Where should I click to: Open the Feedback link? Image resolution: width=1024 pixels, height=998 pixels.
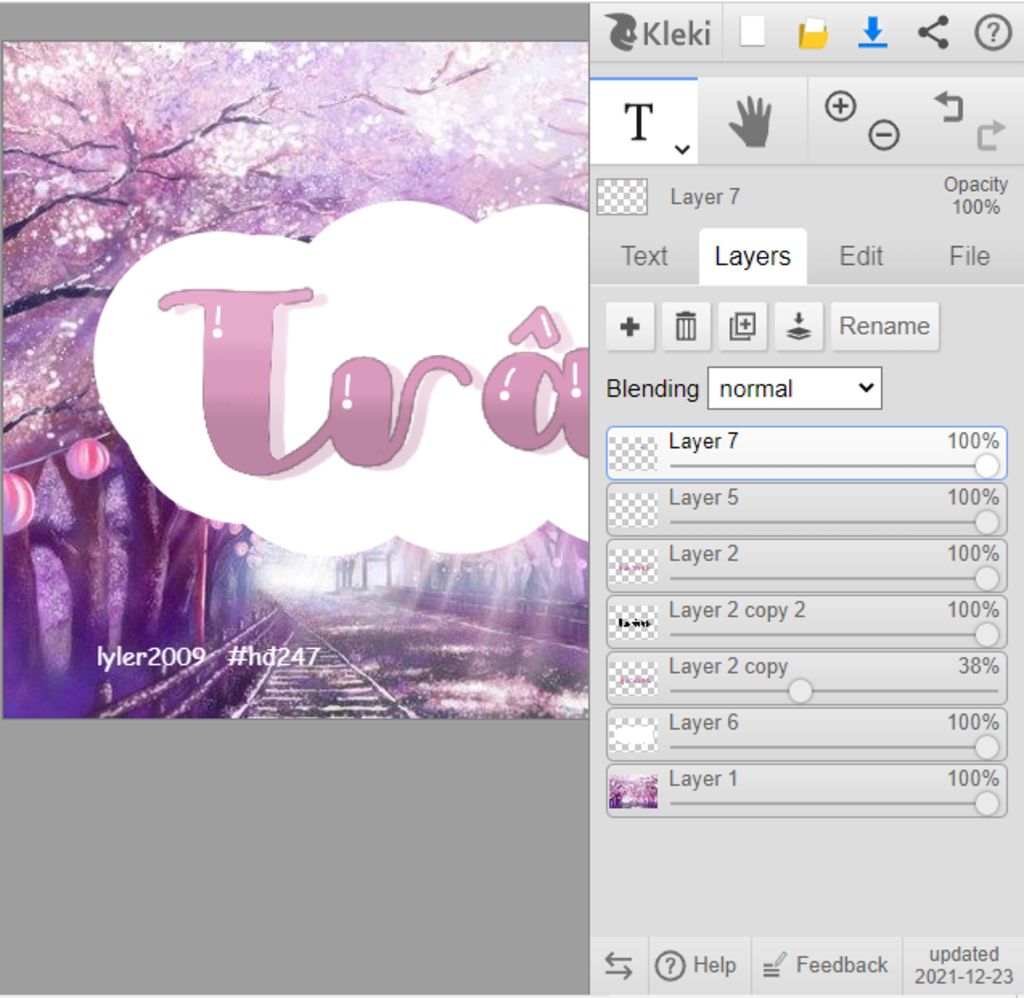pyautogui.click(x=826, y=965)
